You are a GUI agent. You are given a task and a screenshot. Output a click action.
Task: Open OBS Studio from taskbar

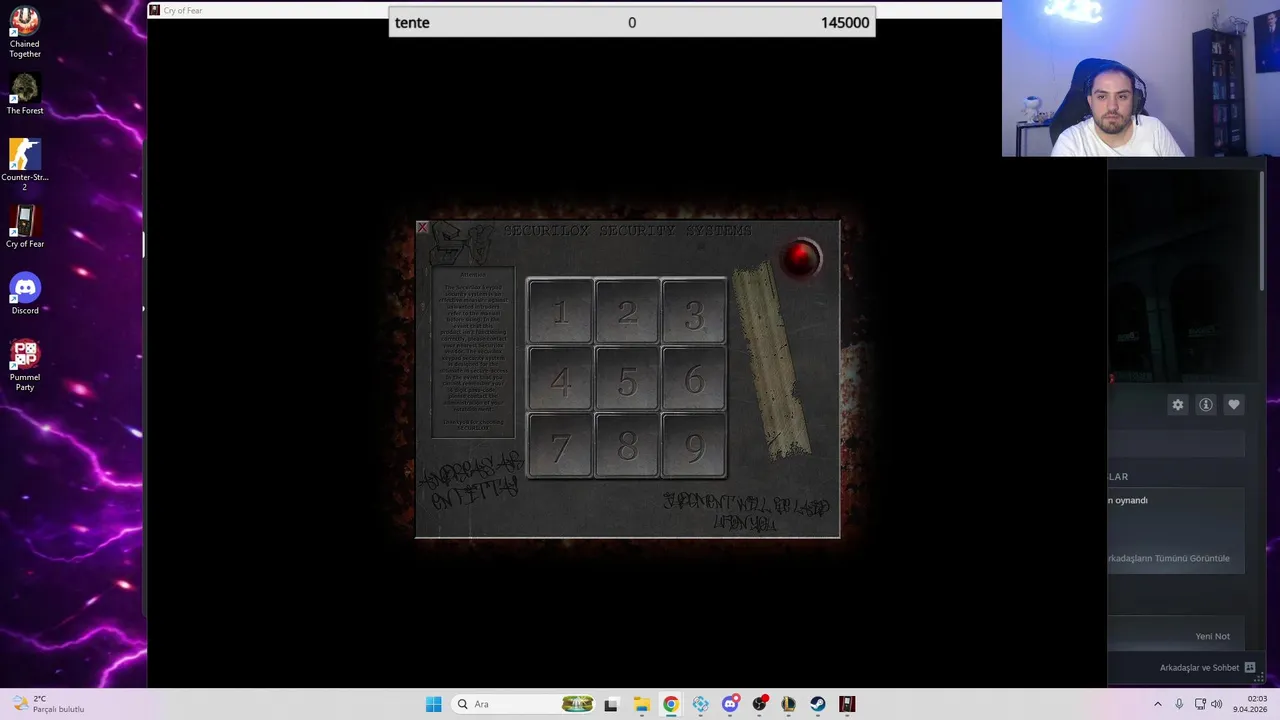[x=759, y=704]
